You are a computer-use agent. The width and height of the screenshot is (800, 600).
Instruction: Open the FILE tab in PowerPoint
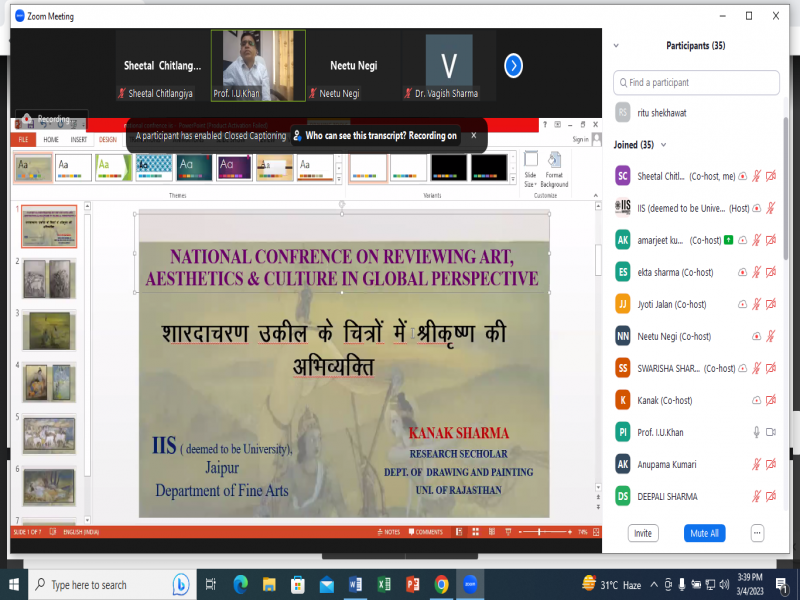tap(23, 140)
